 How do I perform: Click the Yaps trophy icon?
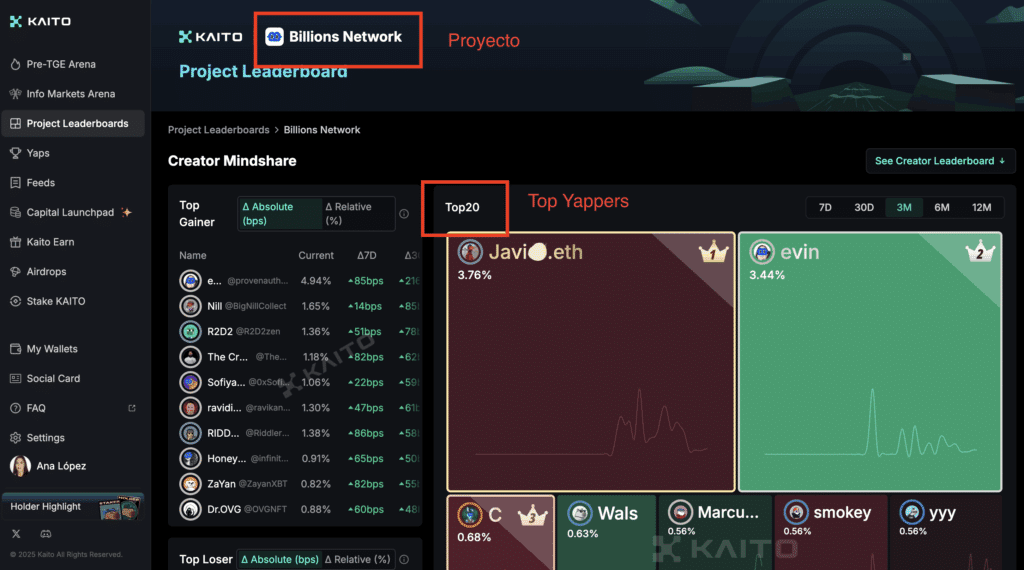pyautogui.click(x=16, y=153)
